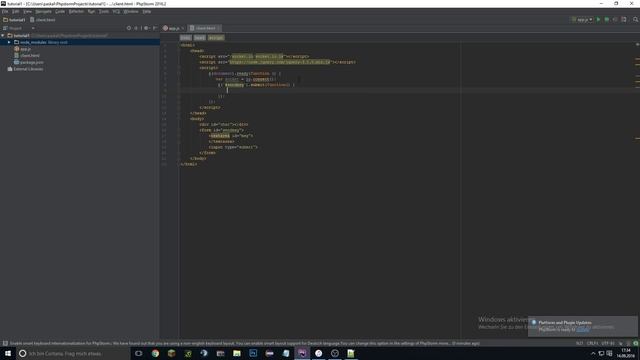Open the Refactor menu
The height and width of the screenshot is (360, 640).
76,11
